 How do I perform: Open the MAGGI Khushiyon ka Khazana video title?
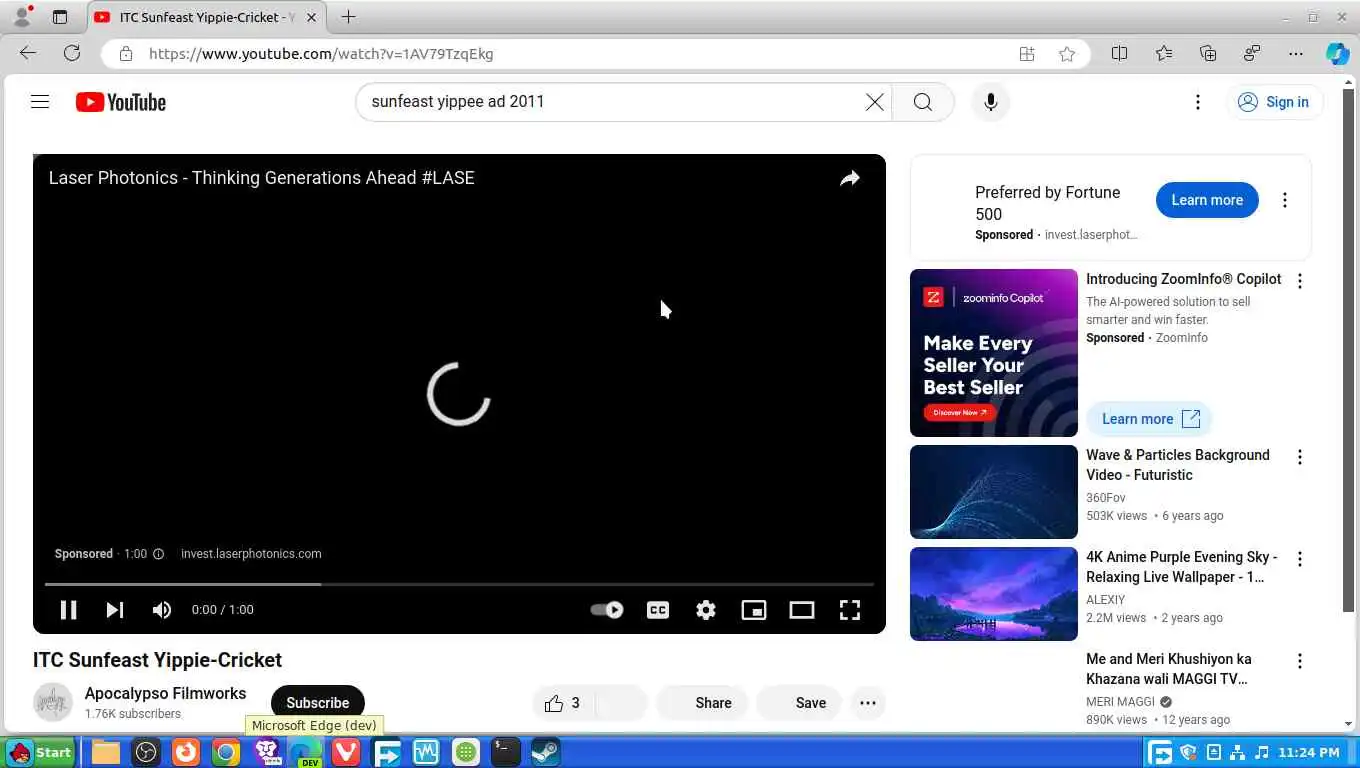coord(1168,669)
